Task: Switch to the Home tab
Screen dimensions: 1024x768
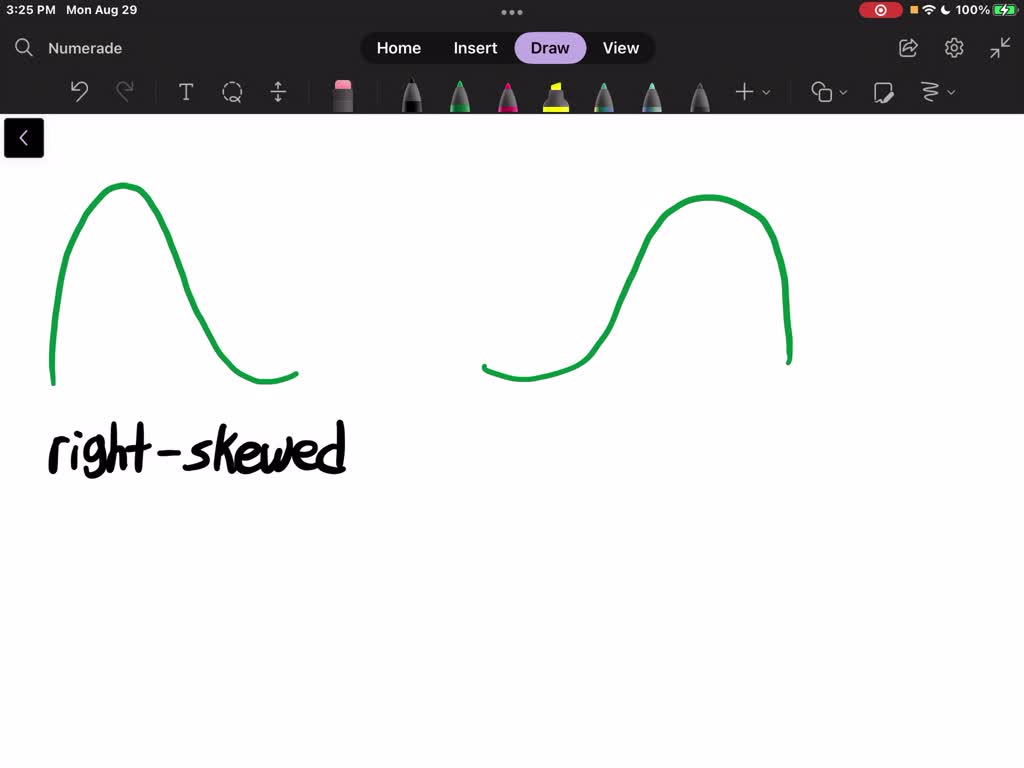Action: point(398,48)
